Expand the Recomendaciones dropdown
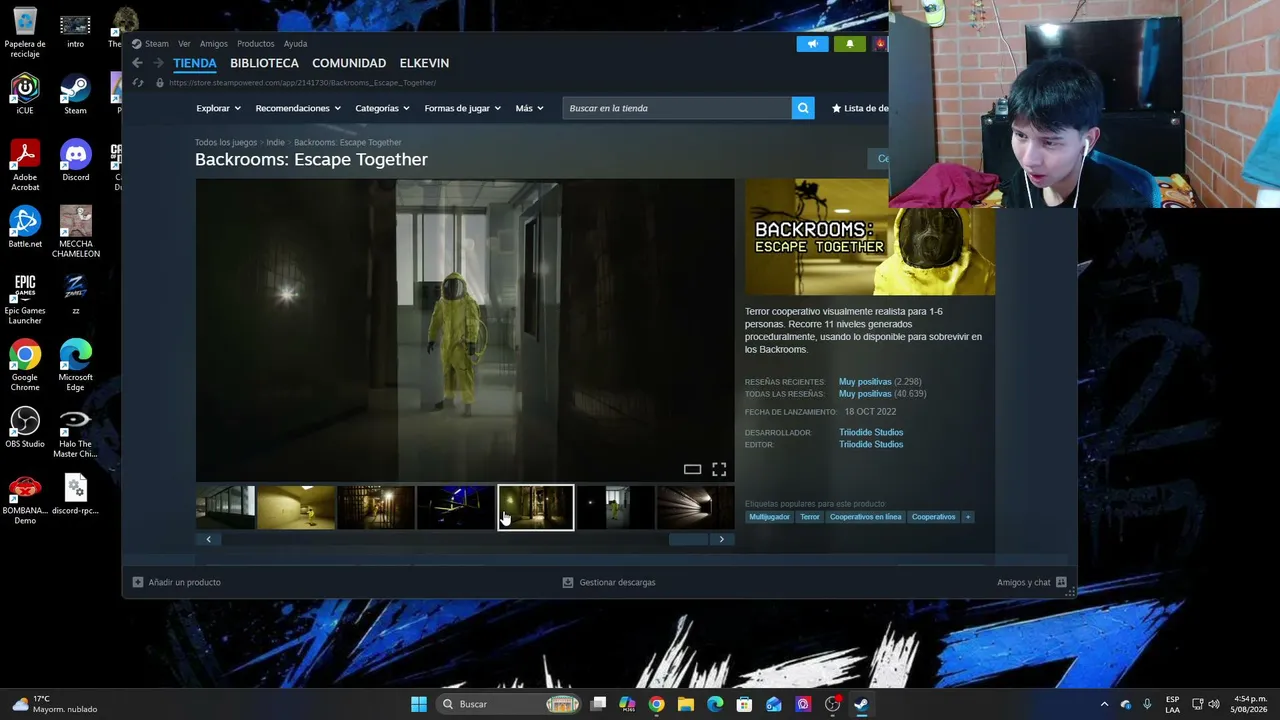 tap(298, 108)
